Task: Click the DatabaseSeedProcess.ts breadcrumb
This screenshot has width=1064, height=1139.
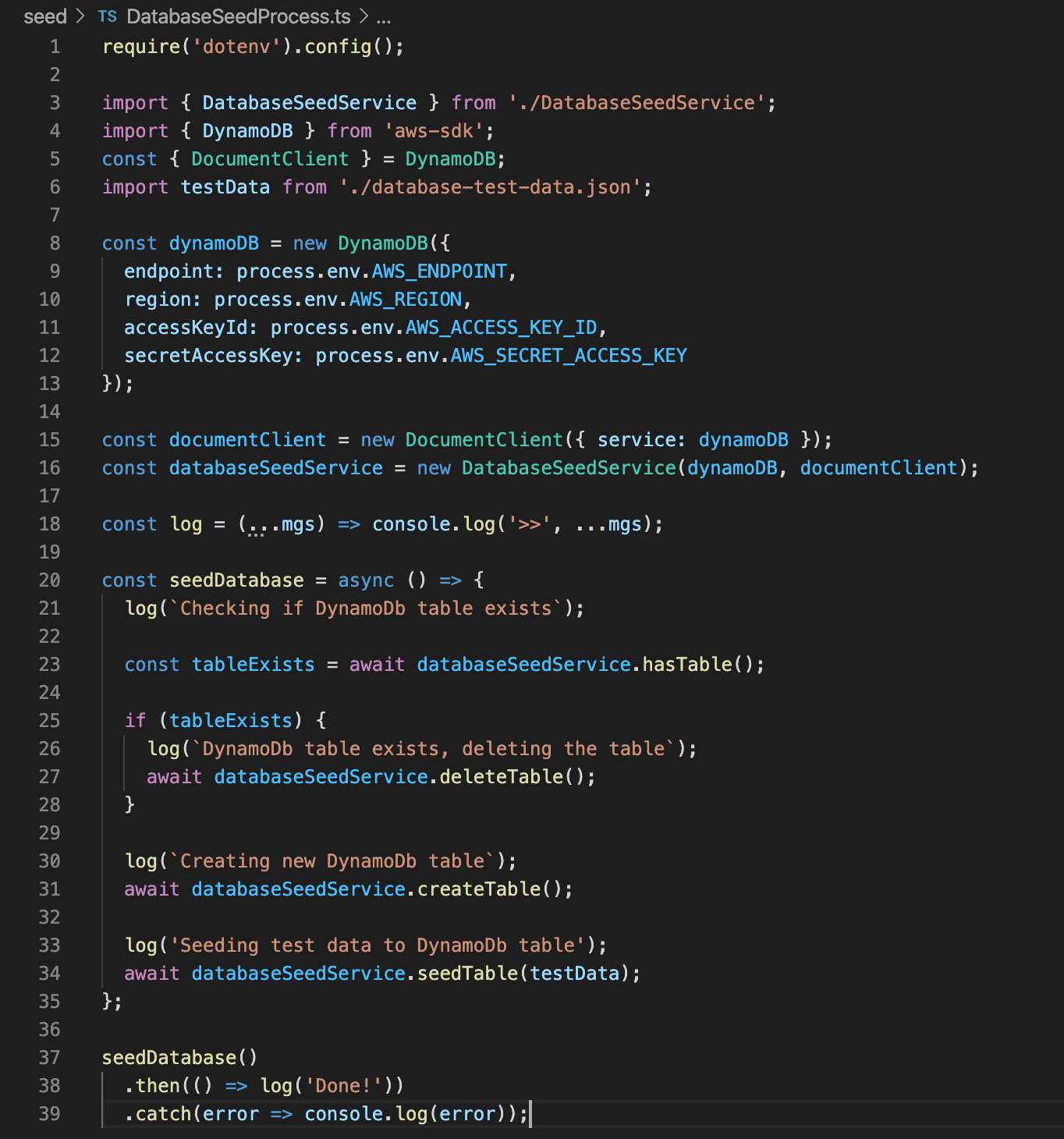Action: click(239, 16)
